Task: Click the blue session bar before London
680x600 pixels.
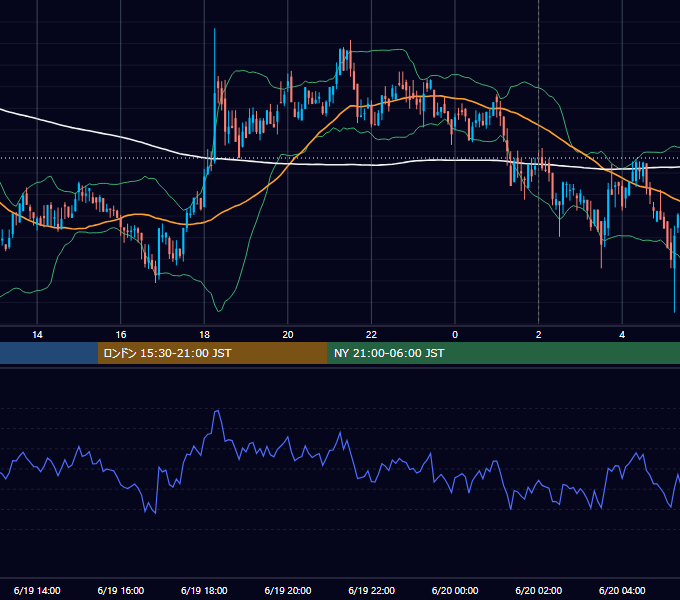Action: pyautogui.click(x=49, y=353)
